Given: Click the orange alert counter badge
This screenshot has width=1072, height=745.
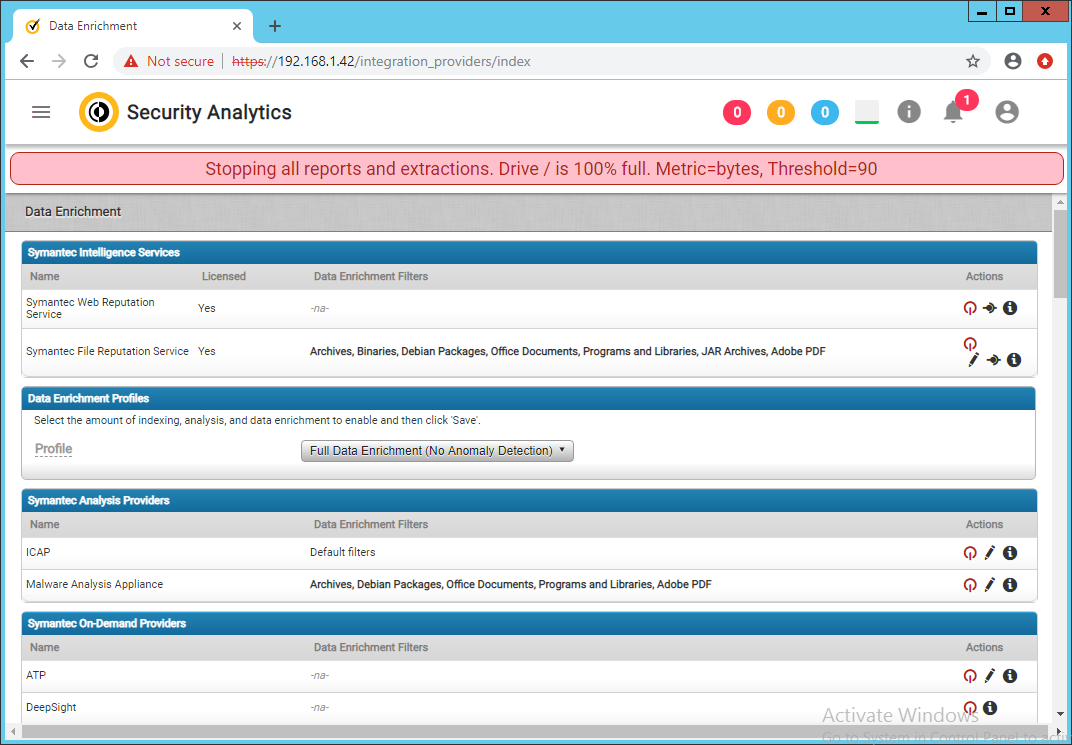Looking at the screenshot, I should (780, 113).
